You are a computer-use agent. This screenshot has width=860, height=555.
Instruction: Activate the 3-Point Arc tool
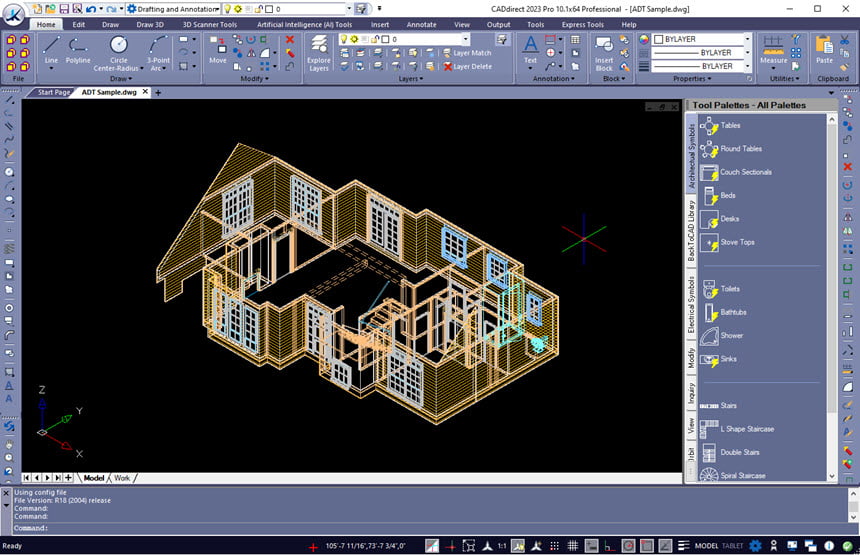pos(158,53)
